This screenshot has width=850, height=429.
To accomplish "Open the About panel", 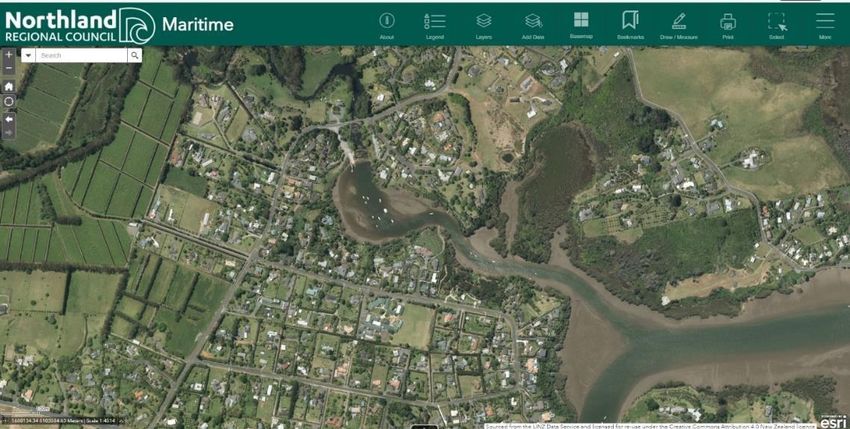I will click(x=387, y=24).
